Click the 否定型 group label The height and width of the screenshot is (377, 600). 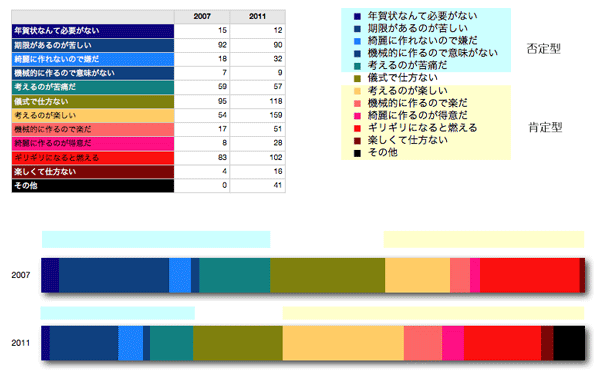pyautogui.click(x=543, y=49)
